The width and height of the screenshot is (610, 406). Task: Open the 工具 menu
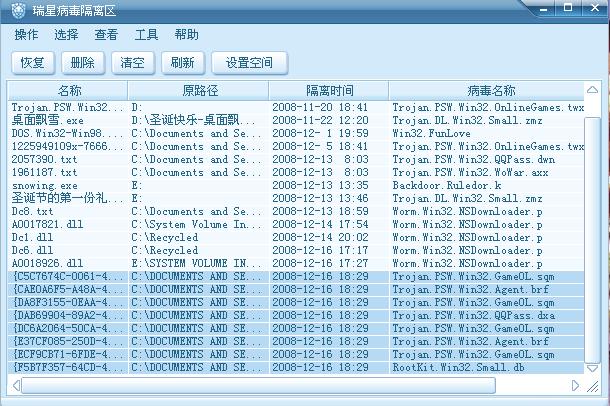click(x=146, y=35)
